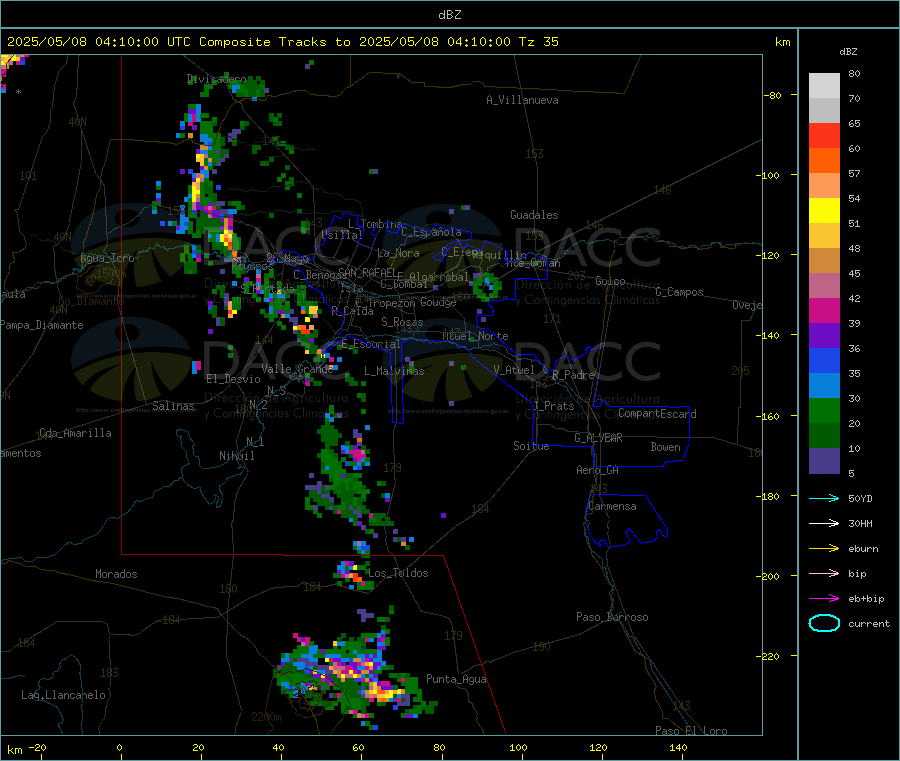
Task: Click the 'Paso_Barroso' map label
Action: tap(612, 617)
